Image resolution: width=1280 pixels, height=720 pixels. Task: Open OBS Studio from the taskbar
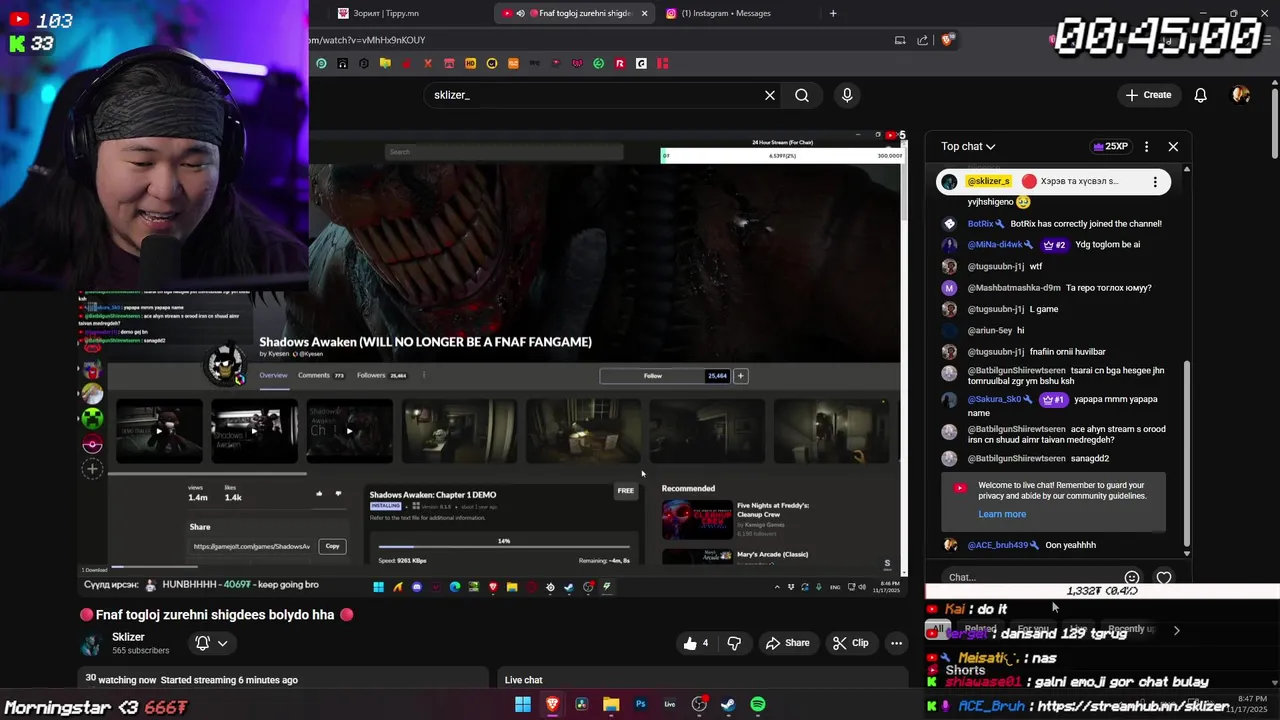pos(699,704)
